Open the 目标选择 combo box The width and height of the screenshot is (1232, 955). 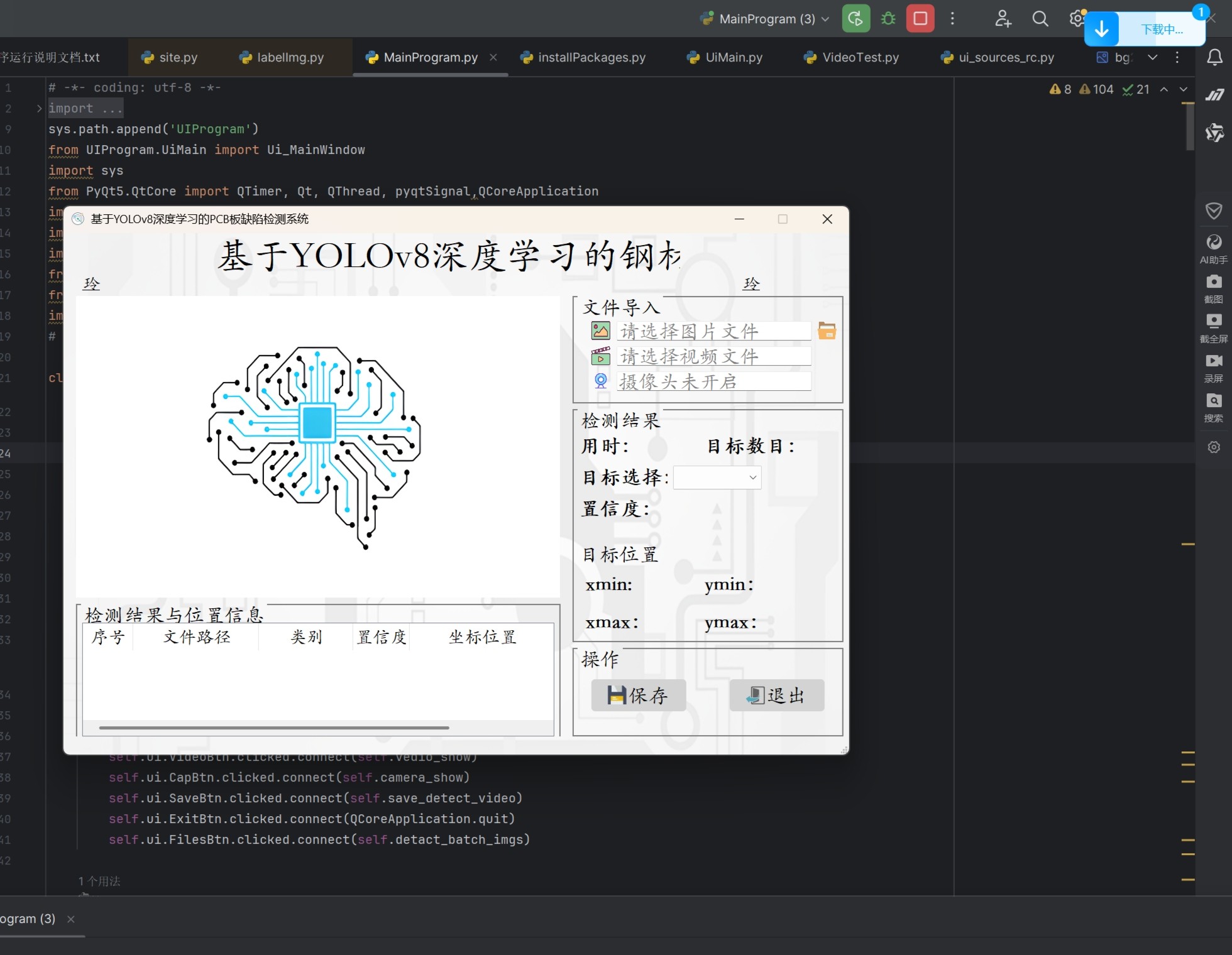pyautogui.click(x=717, y=477)
